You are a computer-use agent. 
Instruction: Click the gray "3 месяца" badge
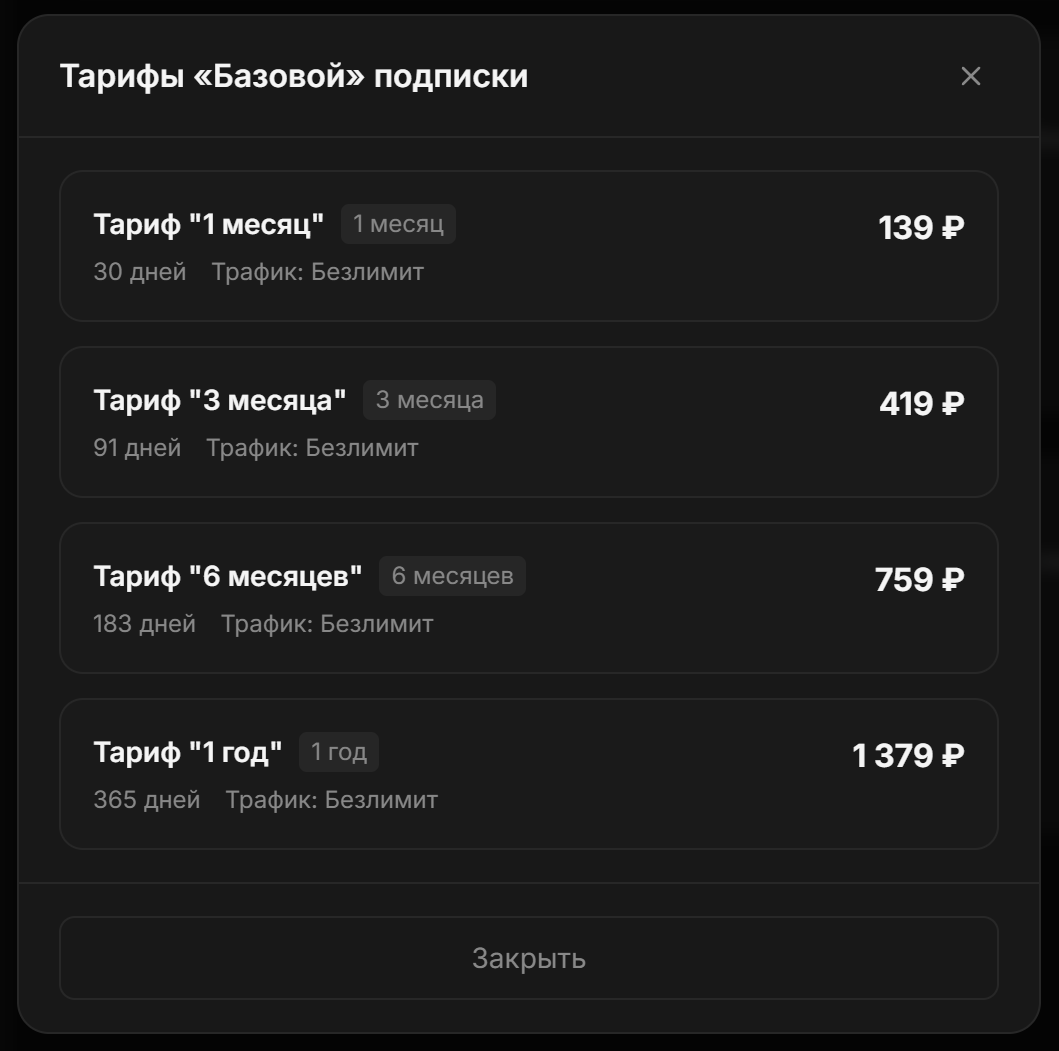point(429,401)
